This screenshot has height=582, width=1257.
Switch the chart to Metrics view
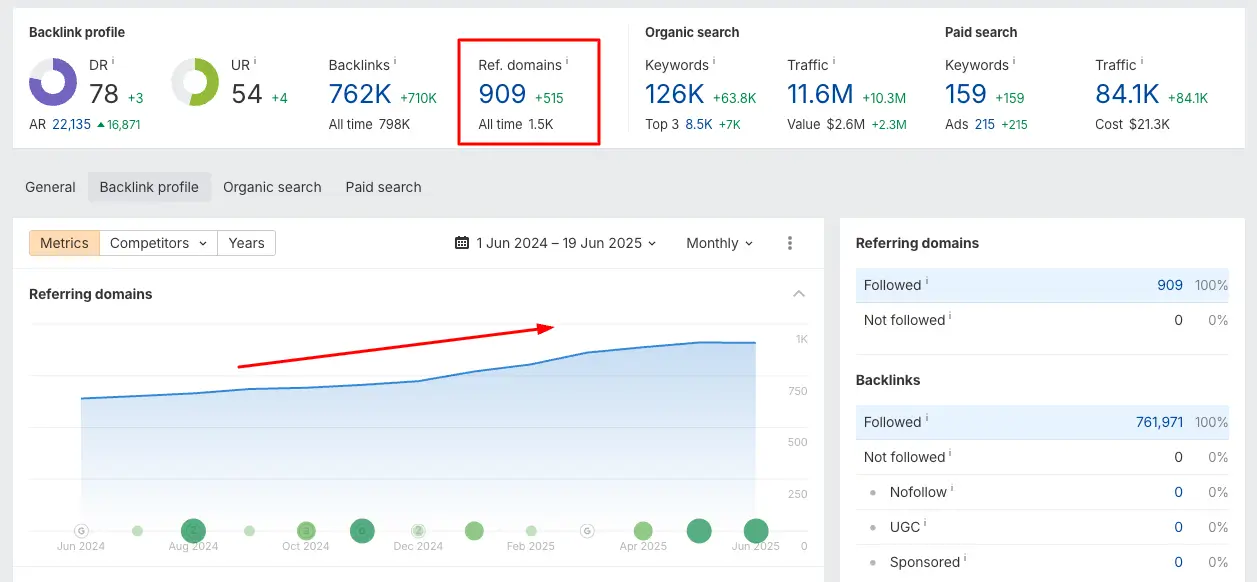(x=65, y=243)
